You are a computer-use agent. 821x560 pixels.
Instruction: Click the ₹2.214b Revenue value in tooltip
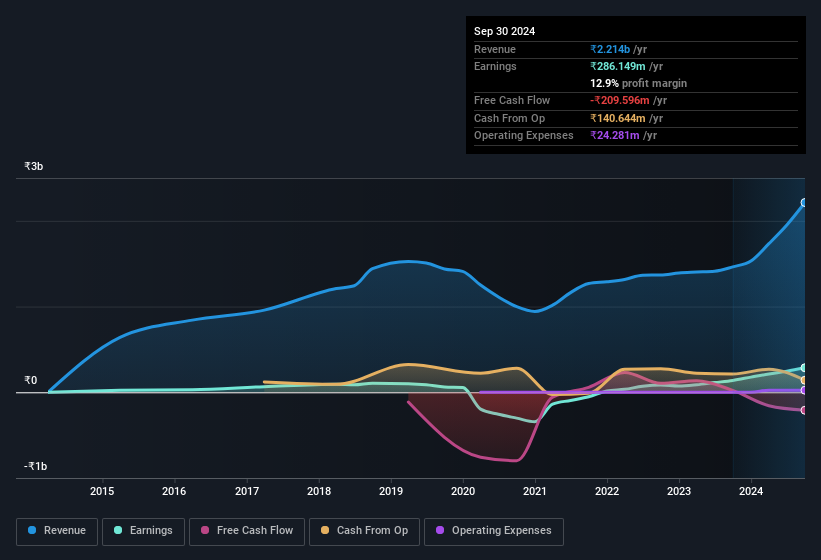click(611, 49)
